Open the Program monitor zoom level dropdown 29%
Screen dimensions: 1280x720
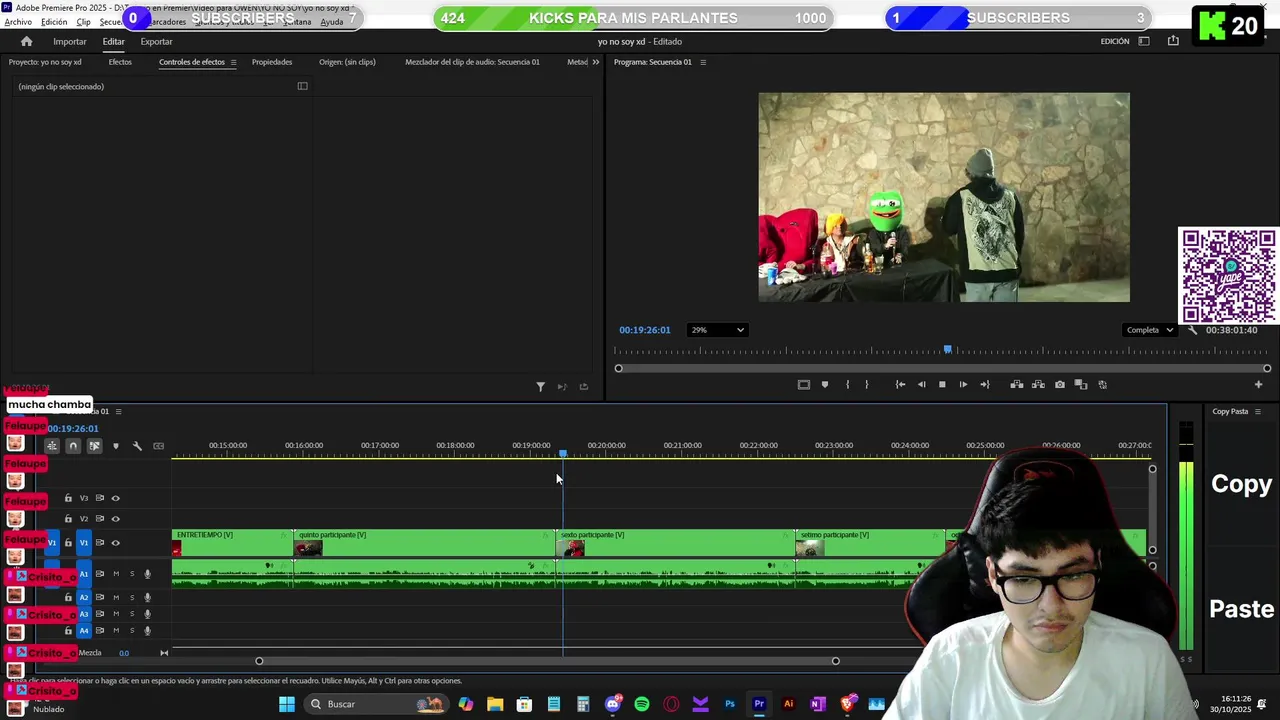pos(716,330)
